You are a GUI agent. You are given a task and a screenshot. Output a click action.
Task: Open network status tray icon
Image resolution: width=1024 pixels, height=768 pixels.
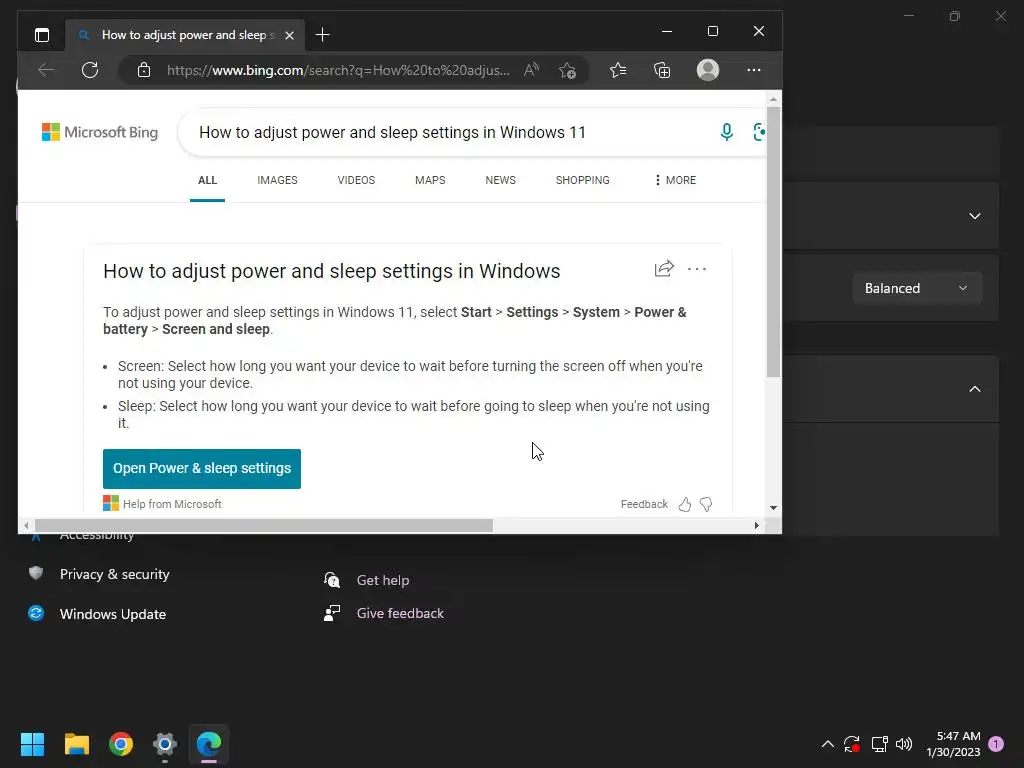(879, 744)
